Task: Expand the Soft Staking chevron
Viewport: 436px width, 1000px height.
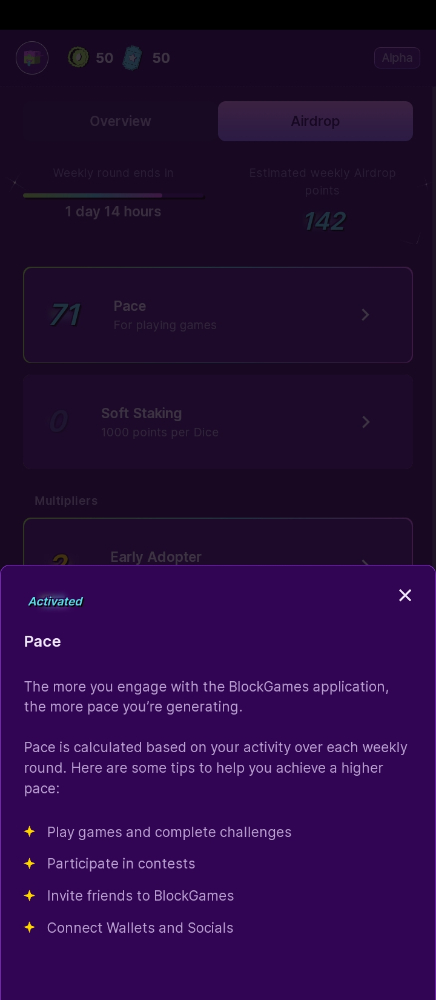Action: (365, 422)
